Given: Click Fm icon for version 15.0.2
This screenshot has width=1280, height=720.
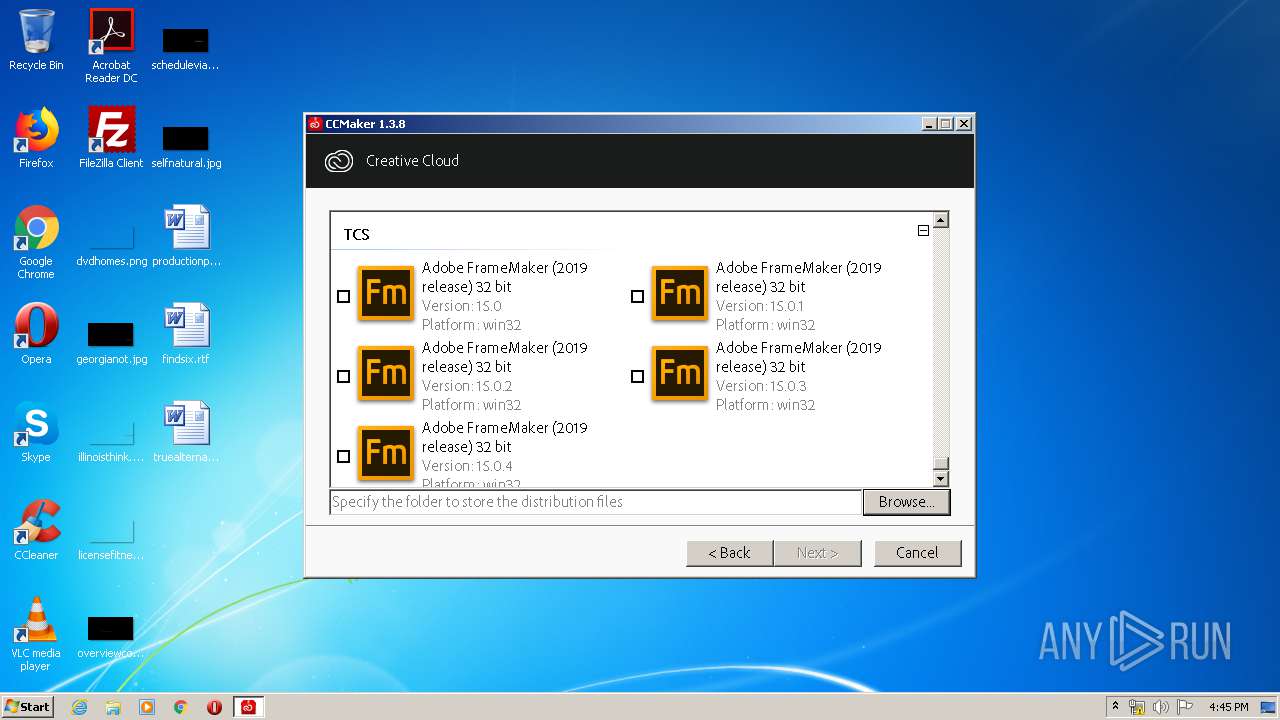Looking at the screenshot, I should 386,374.
